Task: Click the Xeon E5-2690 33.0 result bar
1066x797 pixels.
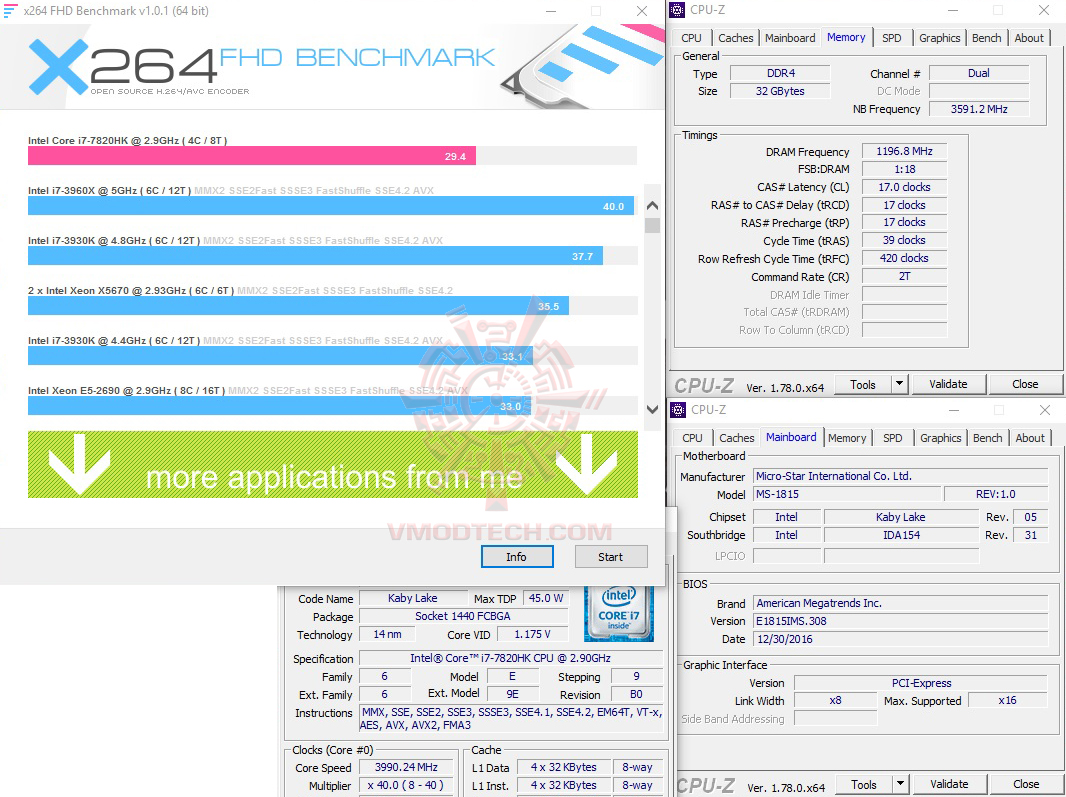Action: 279,406
